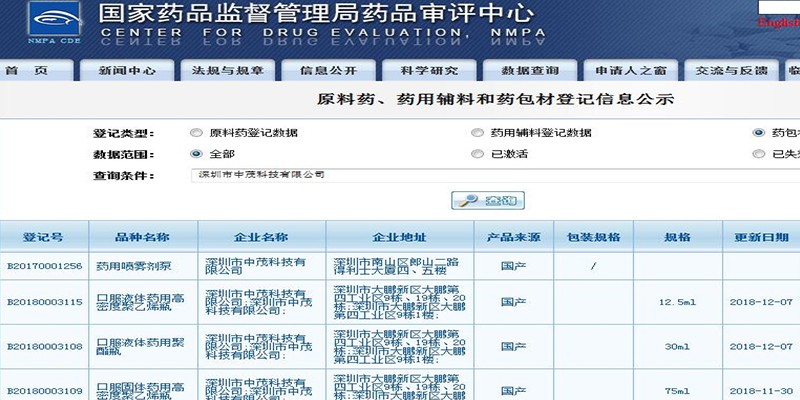Open the 科学研究 tab
Image resolution: width=800 pixels, height=400 pixels.
pos(429,70)
